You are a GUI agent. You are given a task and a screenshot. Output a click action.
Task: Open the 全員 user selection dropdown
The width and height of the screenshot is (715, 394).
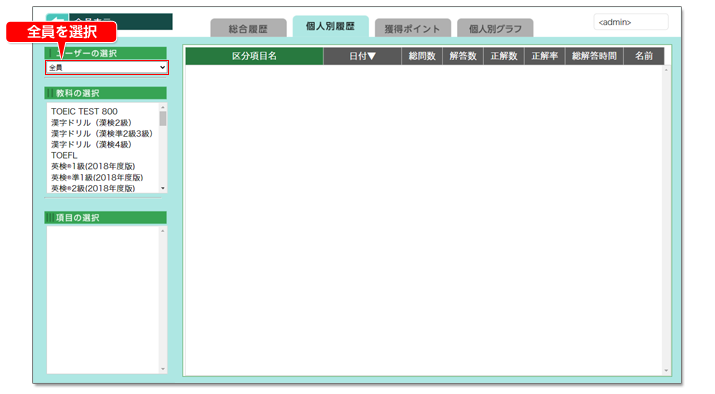[107, 67]
